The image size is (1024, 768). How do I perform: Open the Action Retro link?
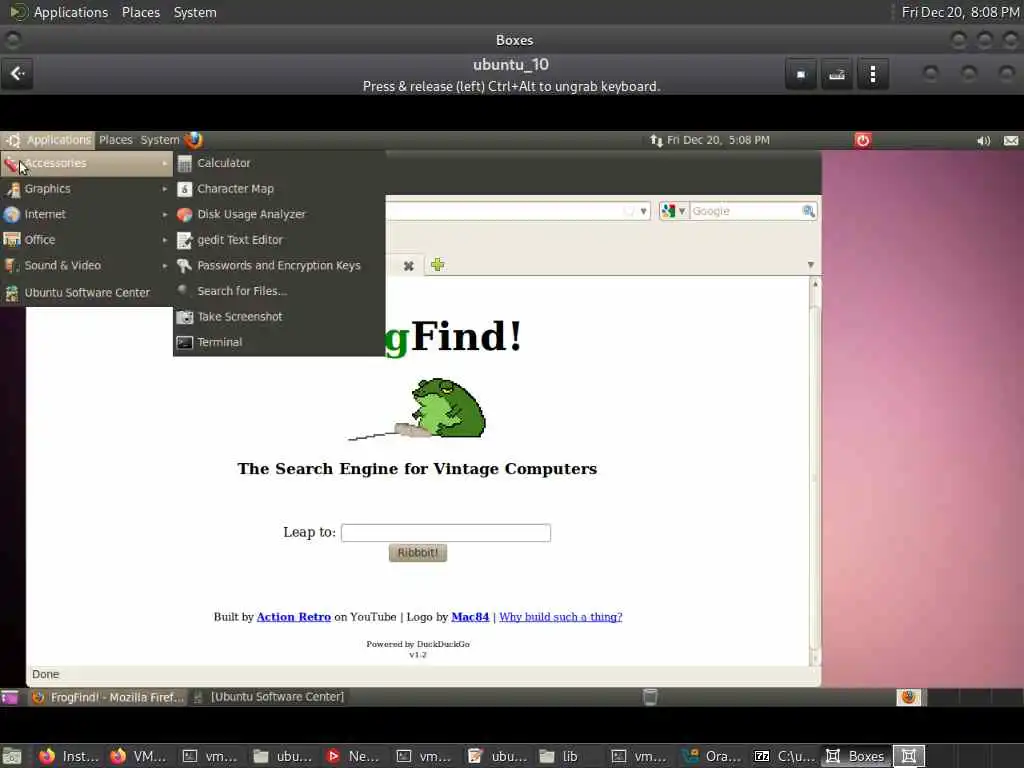[293, 616]
